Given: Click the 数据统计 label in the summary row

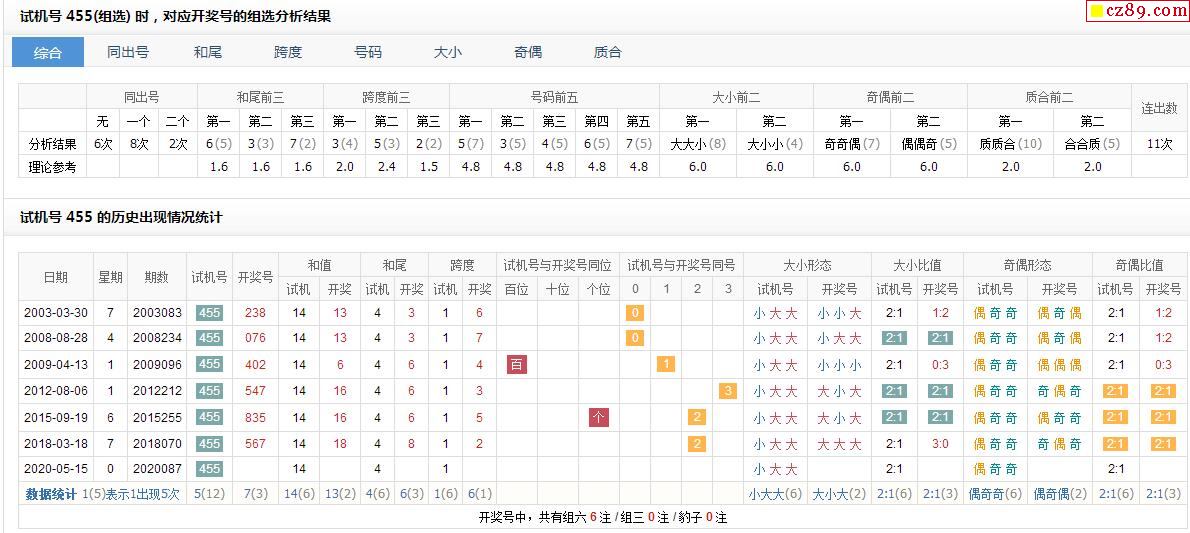Looking at the screenshot, I should click(51, 494).
